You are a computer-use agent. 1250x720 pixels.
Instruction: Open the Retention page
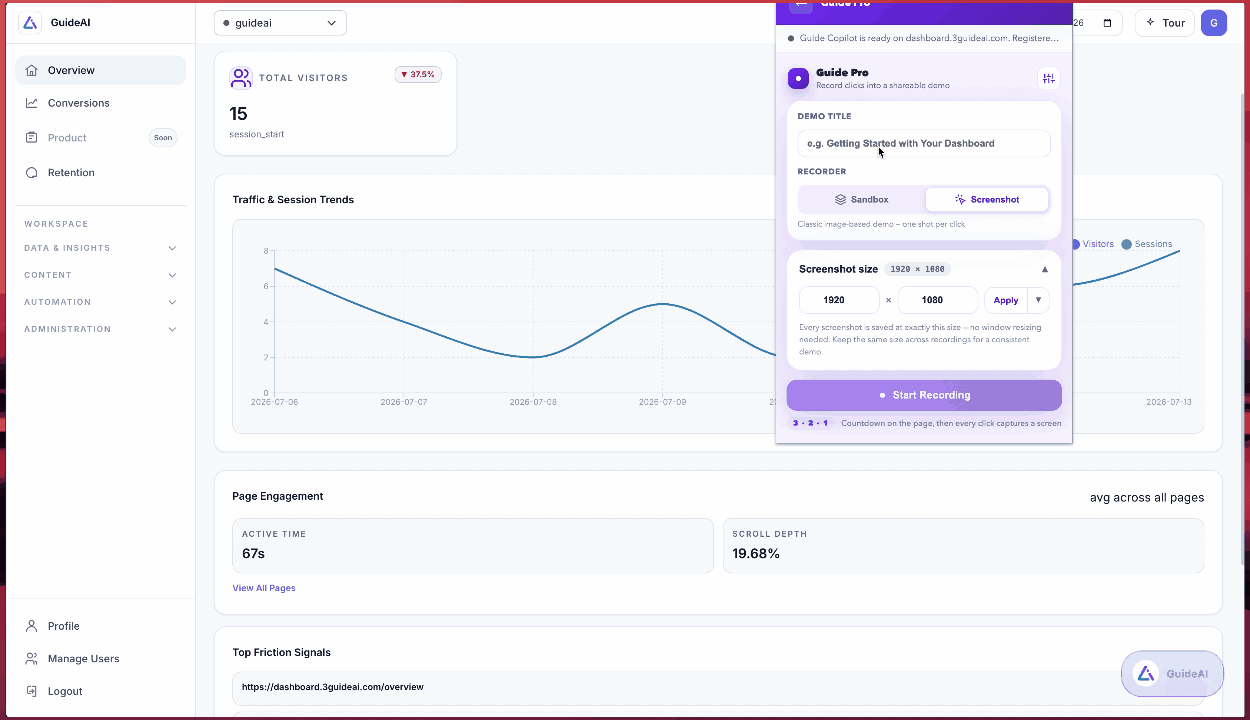100,172
